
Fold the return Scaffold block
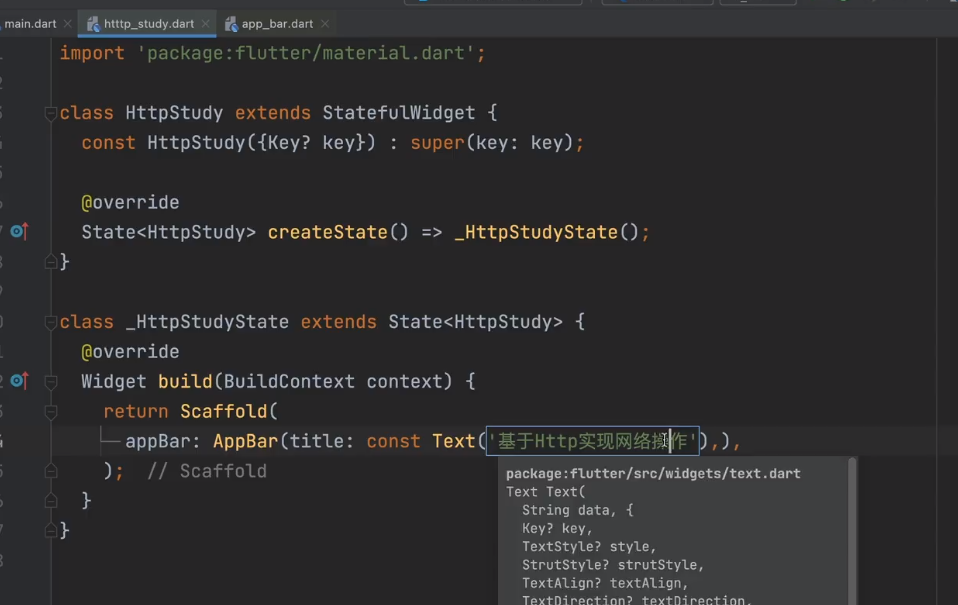[51, 412]
